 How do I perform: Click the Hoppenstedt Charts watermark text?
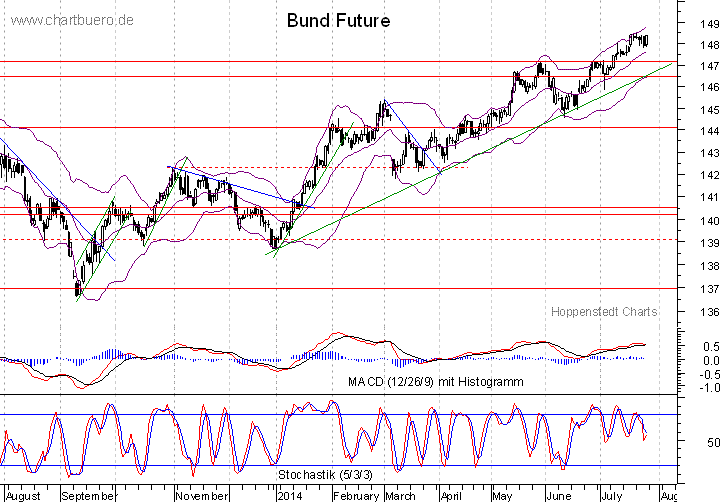(x=604, y=312)
